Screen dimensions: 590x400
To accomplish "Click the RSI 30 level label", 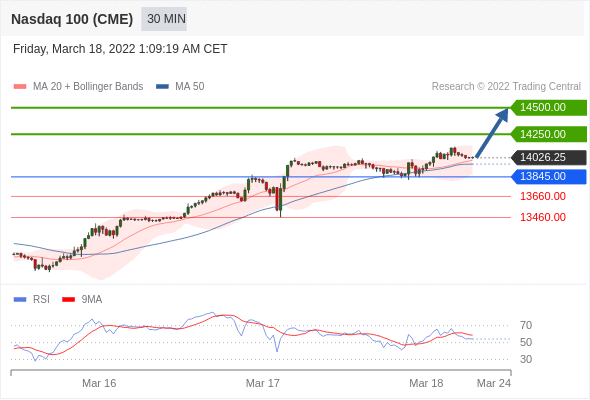I will pyautogui.click(x=526, y=359).
